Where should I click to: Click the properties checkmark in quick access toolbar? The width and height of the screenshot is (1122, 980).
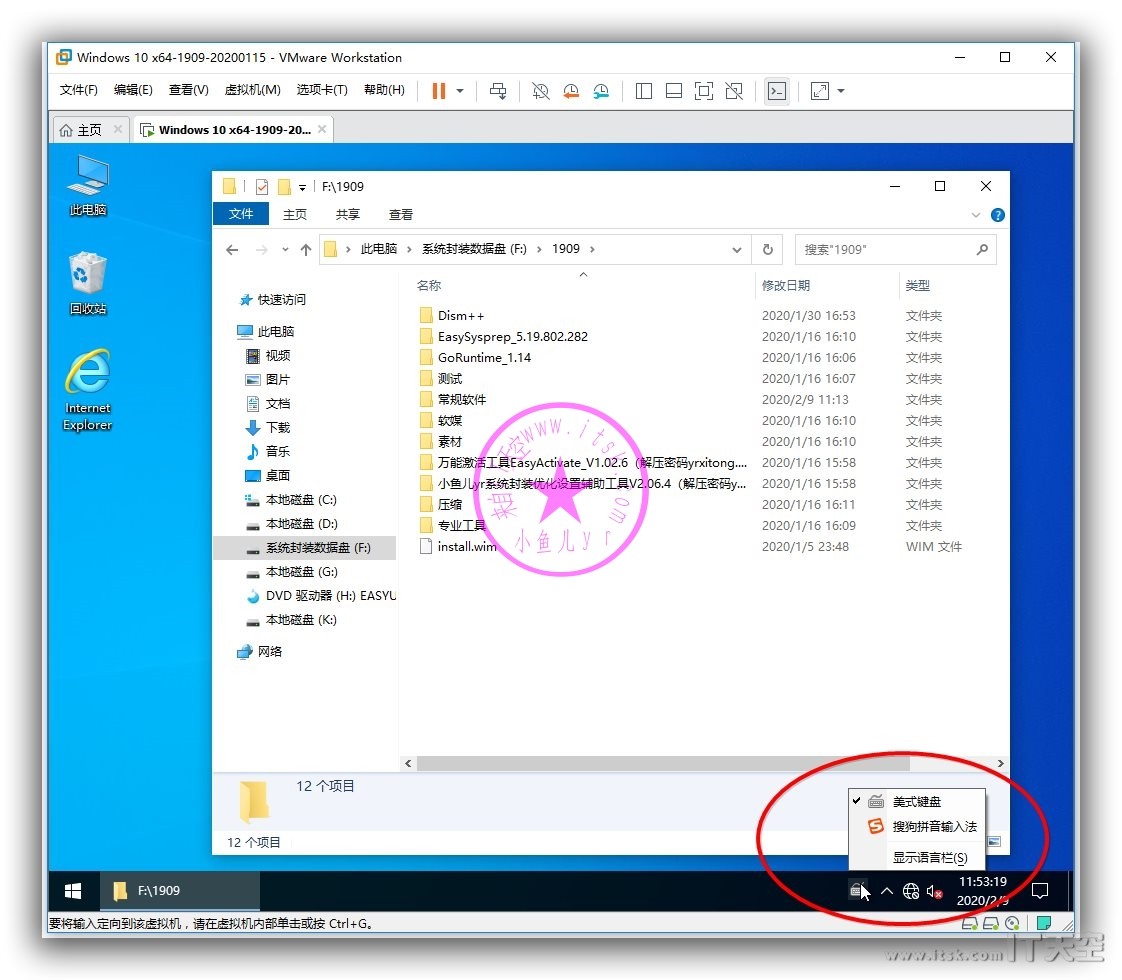262,187
